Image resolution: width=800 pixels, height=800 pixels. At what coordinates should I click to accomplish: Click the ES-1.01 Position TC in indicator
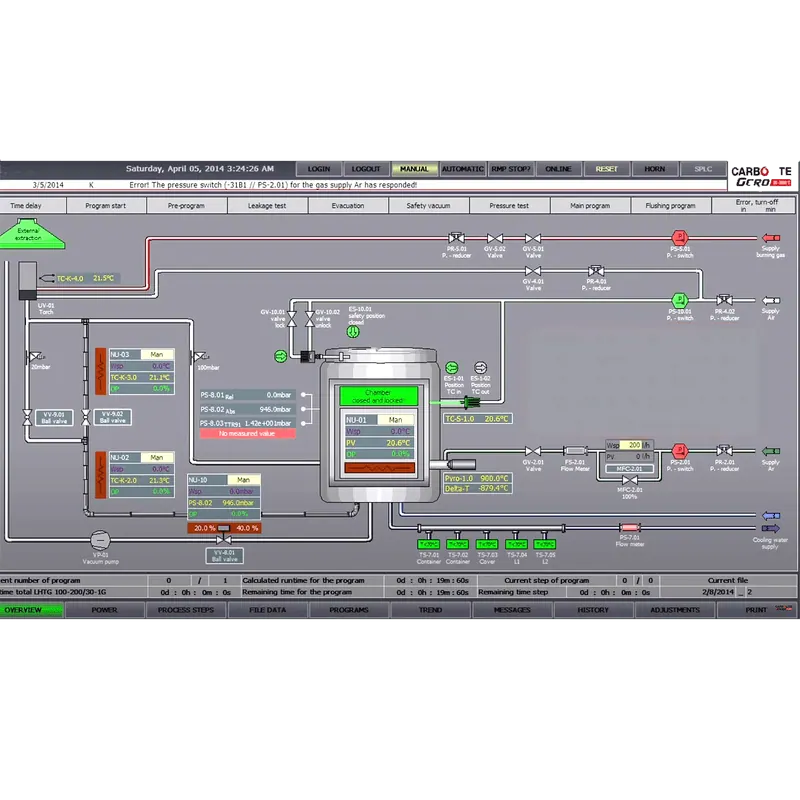(x=452, y=367)
